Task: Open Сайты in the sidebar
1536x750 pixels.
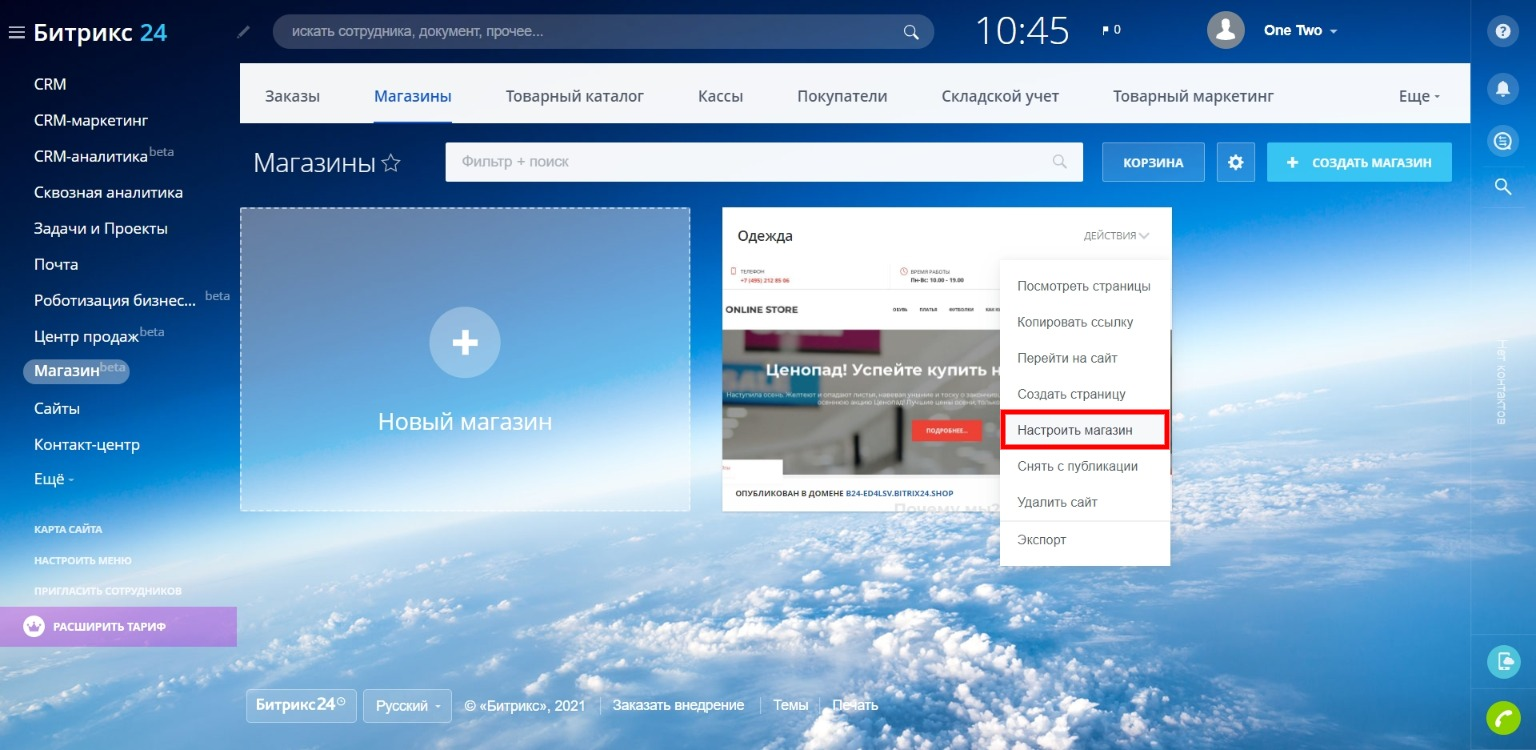Action: (57, 408)
